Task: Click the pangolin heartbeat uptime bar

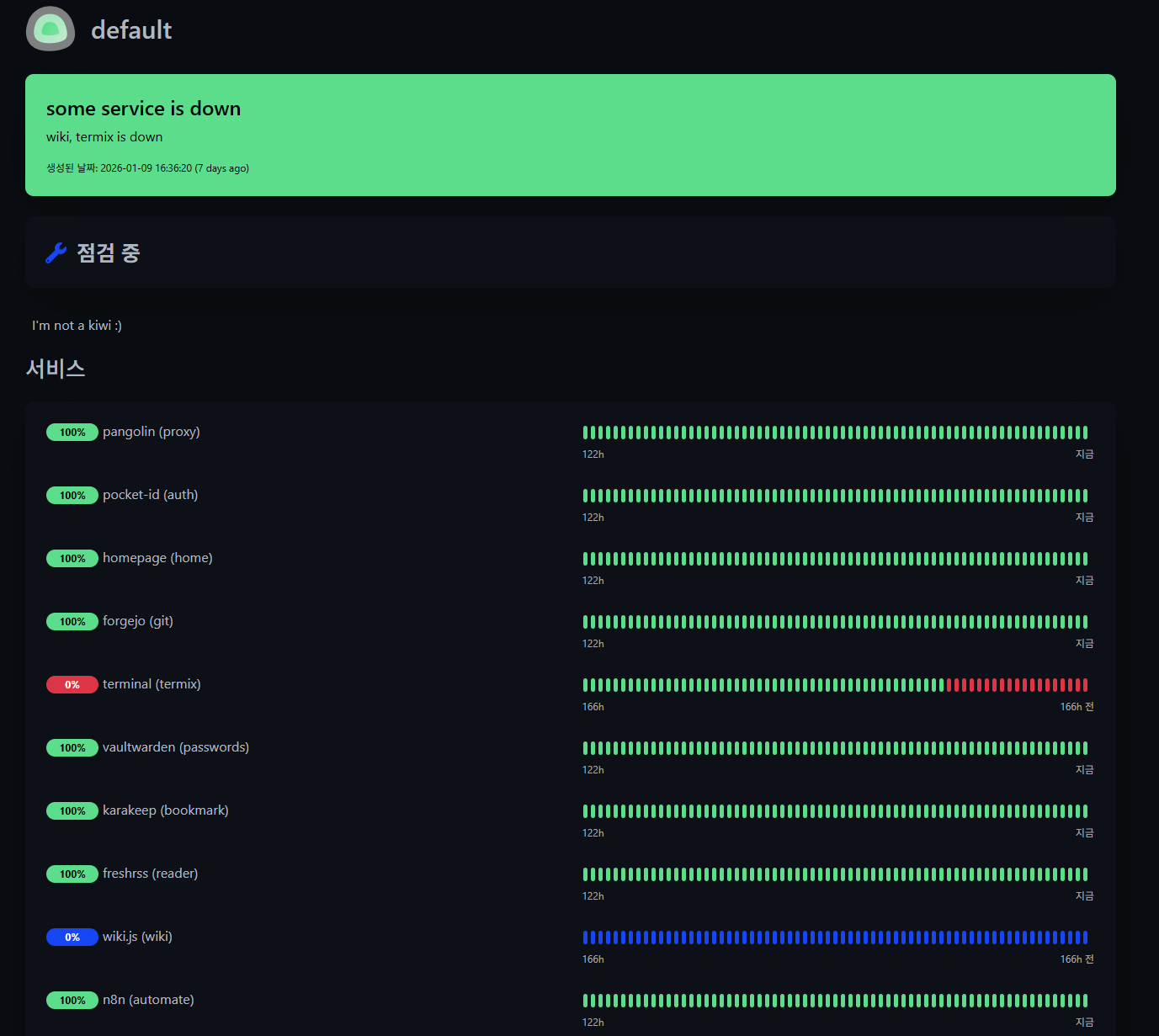Action: pyautogui.click(x=835, y=433)
